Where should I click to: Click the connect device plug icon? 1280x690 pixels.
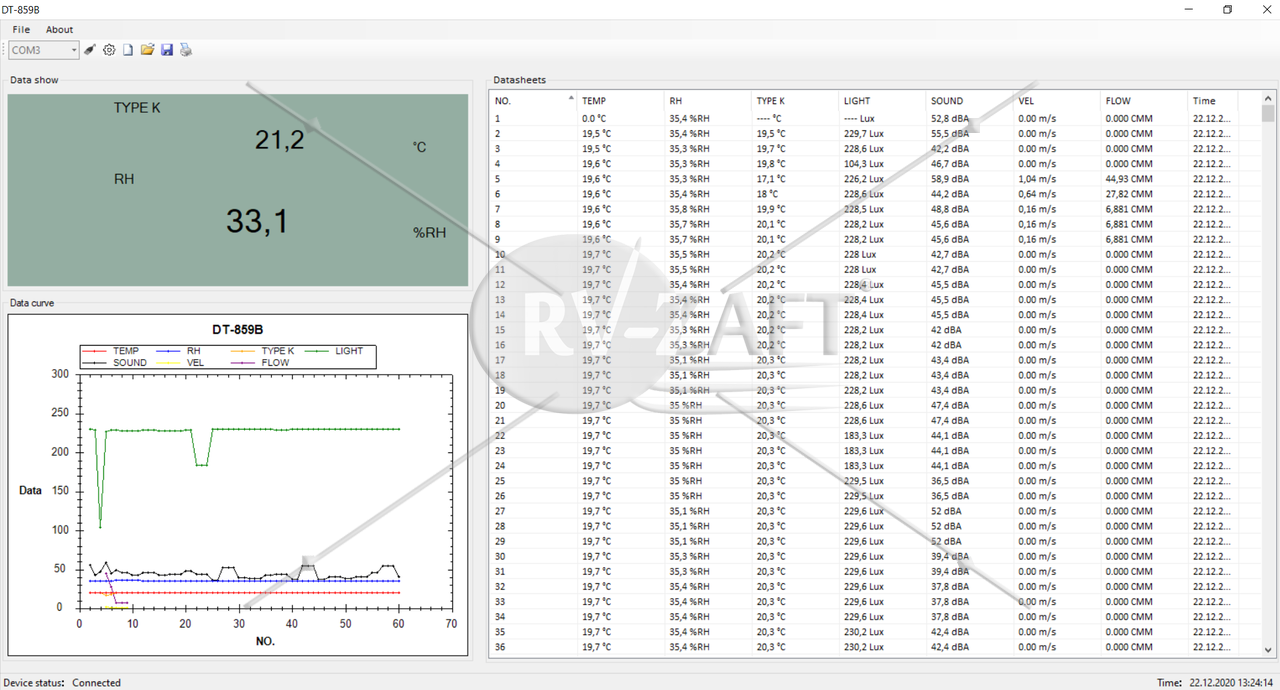[90, 50]
